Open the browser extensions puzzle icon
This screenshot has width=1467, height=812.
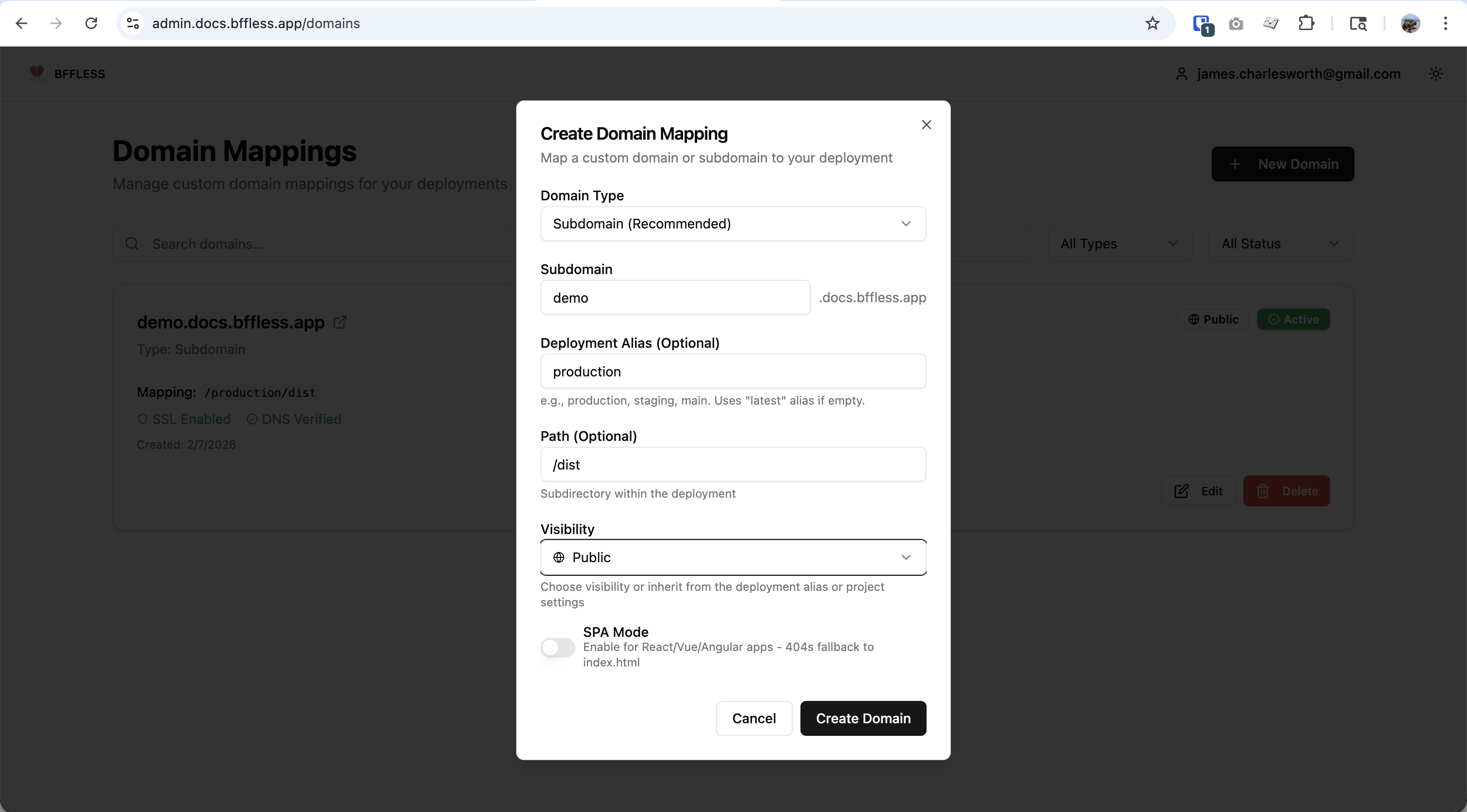click(1306, 23)
